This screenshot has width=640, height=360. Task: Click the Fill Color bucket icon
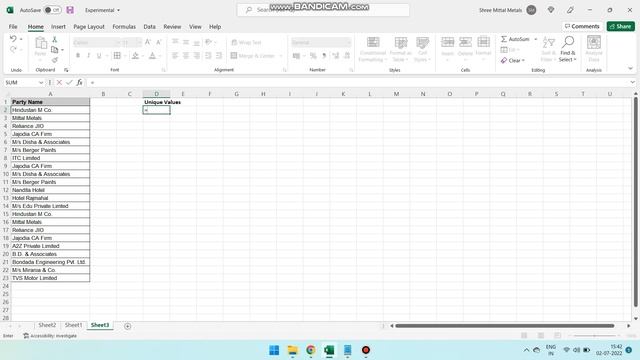click(135, 56)
